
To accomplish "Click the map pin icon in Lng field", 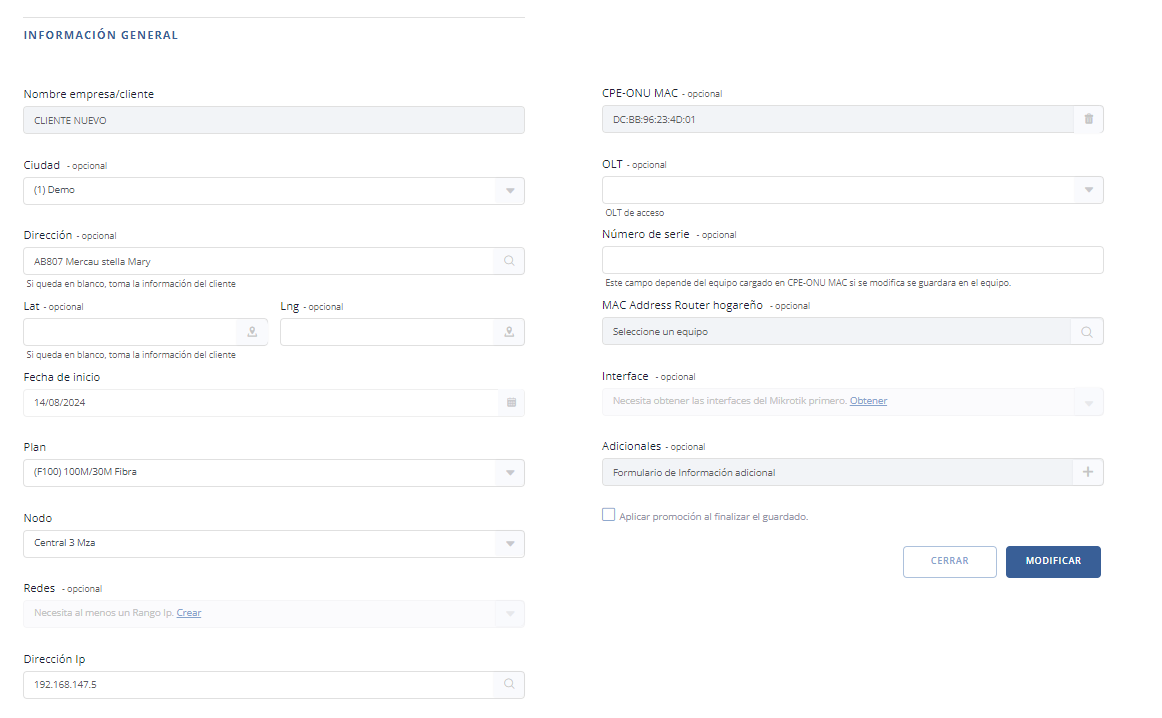I will [509, 332].
